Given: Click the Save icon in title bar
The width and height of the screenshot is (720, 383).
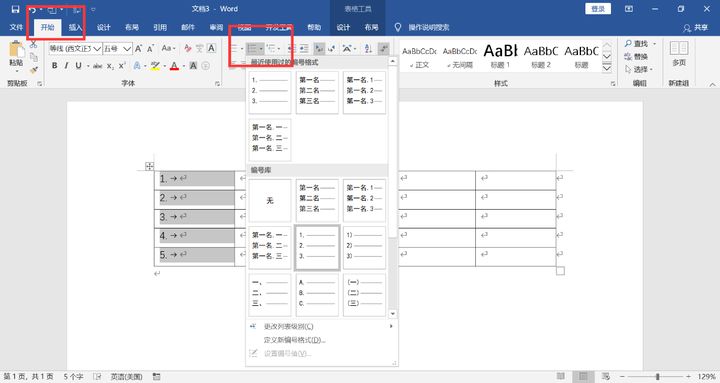Looking at the screenshot, I should (16, 9).
